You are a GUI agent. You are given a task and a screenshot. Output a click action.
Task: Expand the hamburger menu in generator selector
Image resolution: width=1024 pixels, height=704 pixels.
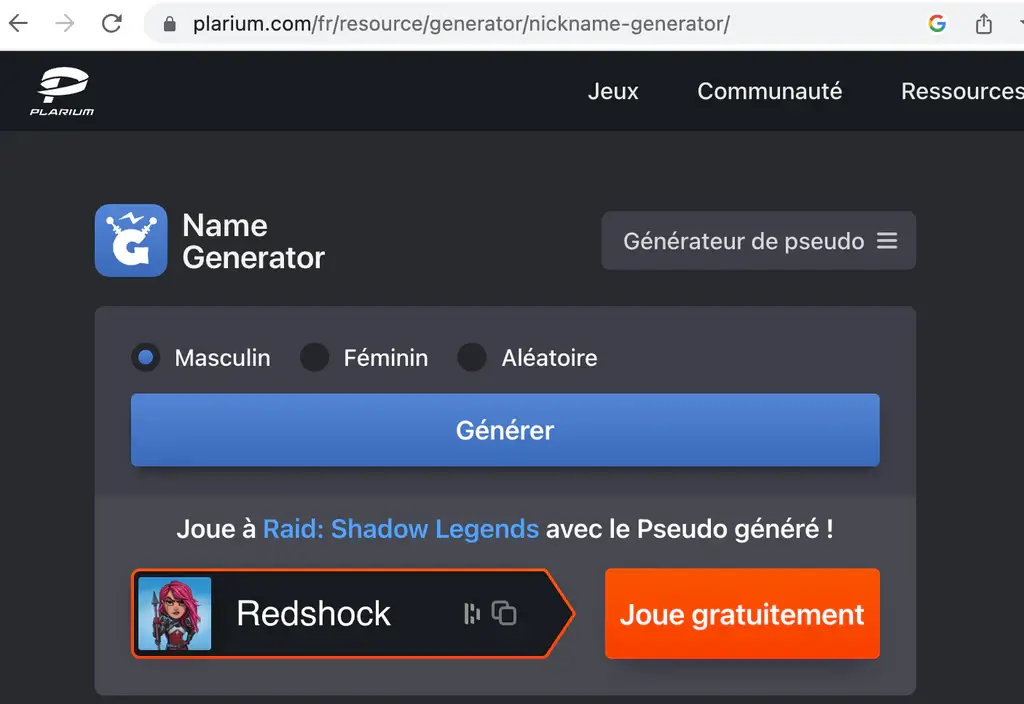(887, 241)
